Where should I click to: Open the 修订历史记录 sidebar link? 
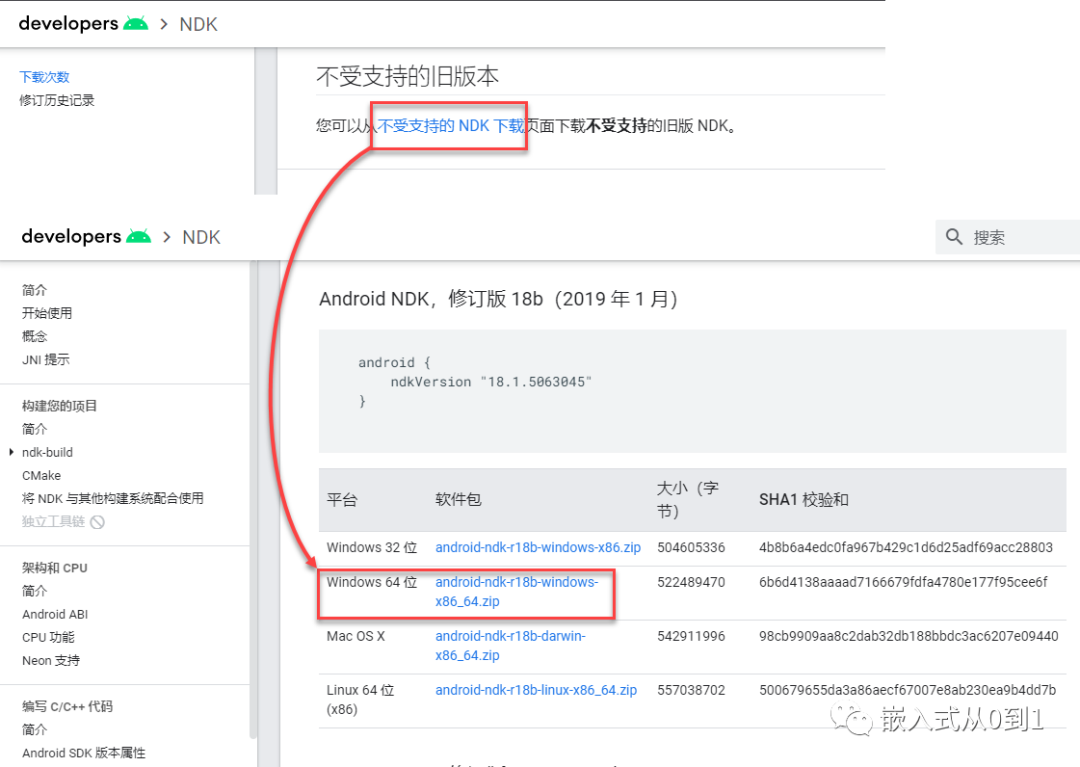pyautogui.click(x=56, y=101)
